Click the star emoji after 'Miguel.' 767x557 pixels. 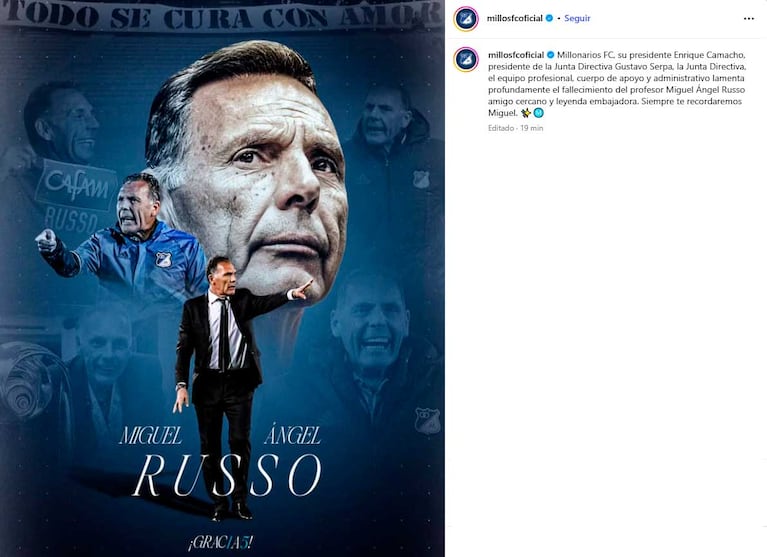(x=526, y=113)
